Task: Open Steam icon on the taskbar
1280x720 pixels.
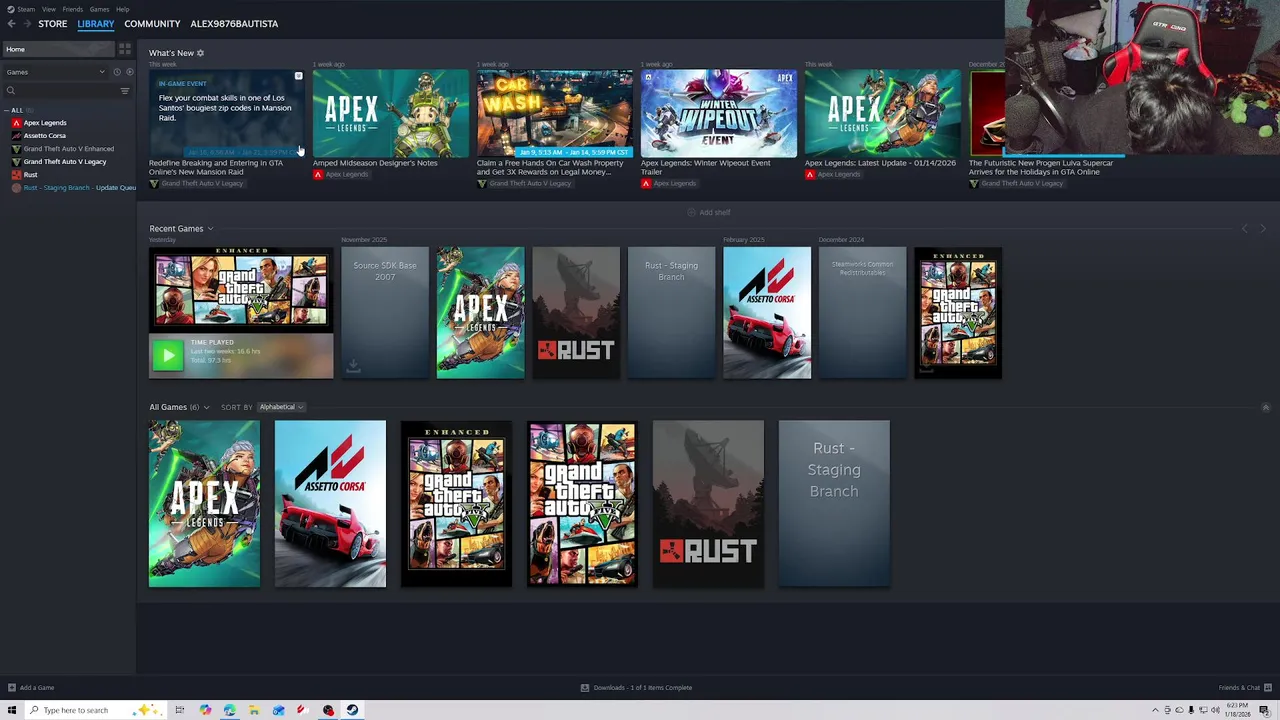Action: click(352, 710)
